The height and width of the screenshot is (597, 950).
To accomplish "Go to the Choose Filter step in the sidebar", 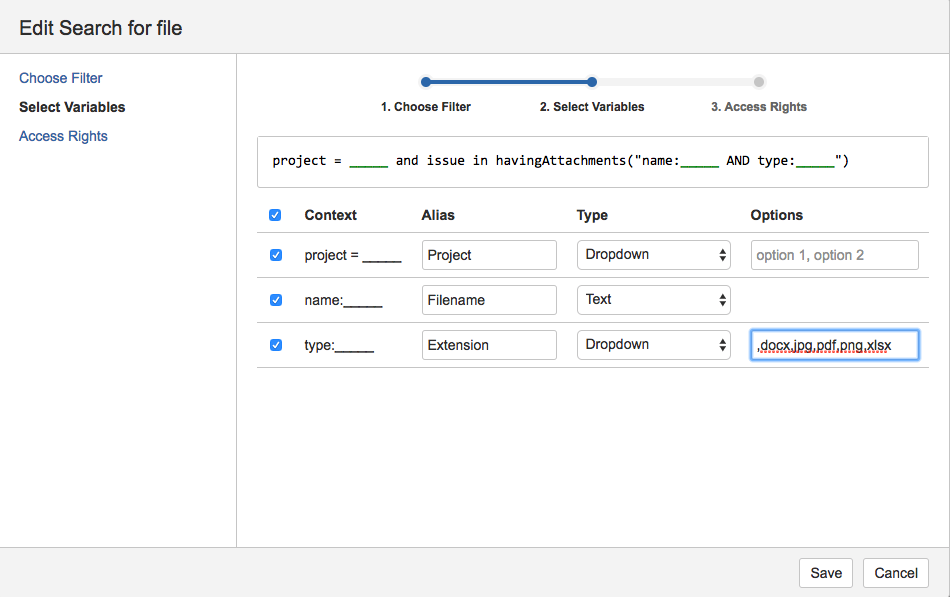I will (60, 78).
